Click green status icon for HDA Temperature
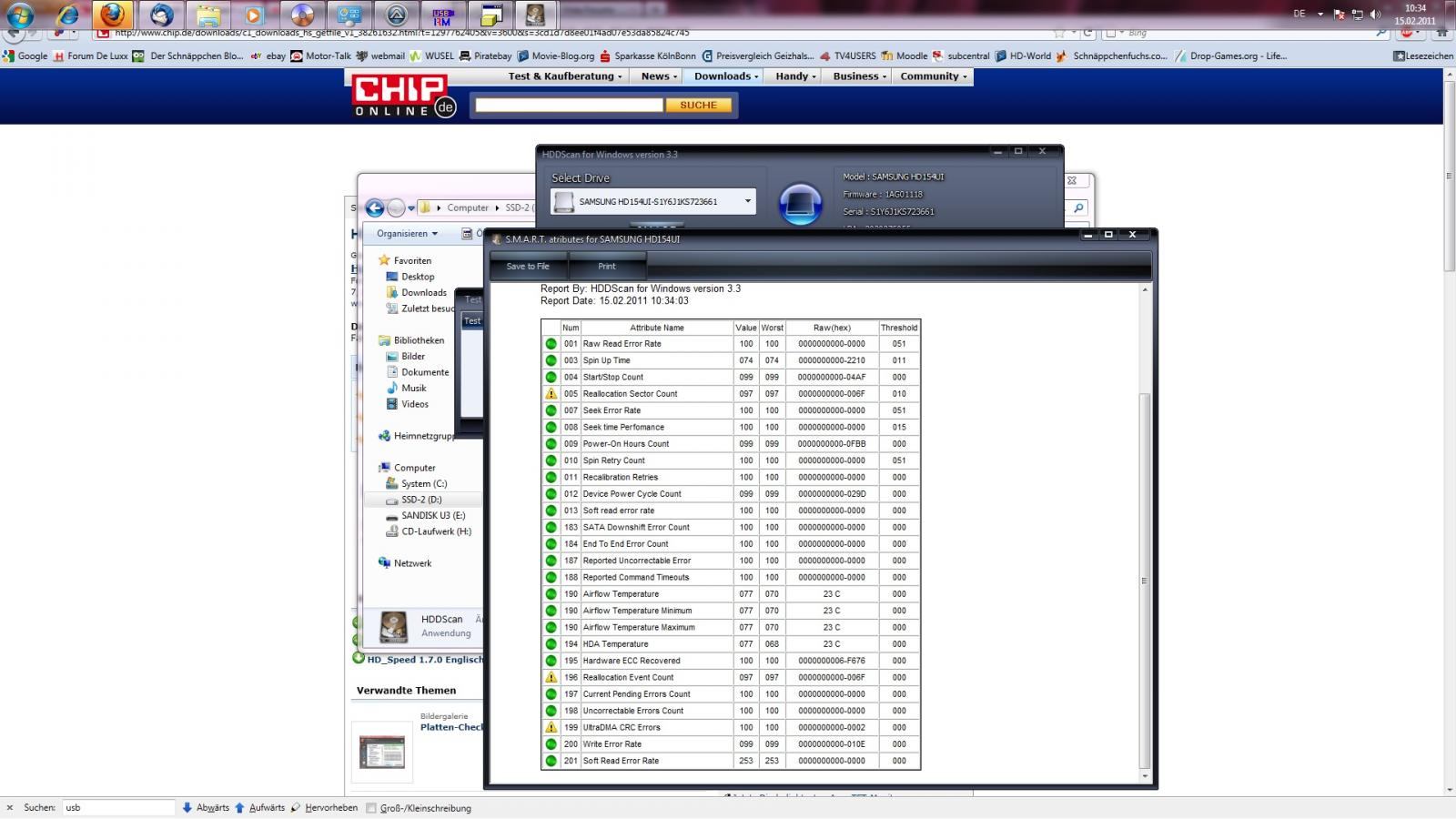Screen dimensions: 1456x819 coord(551,644)
